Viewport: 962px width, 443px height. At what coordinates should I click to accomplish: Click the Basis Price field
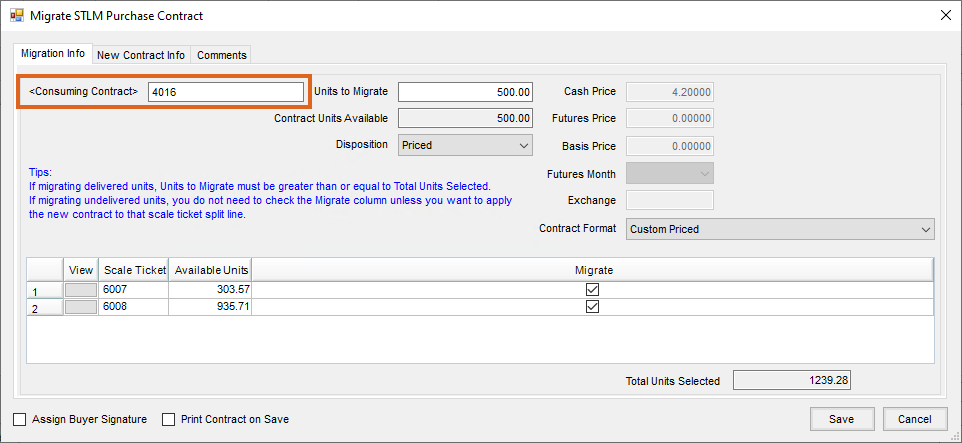pos(670,146)
